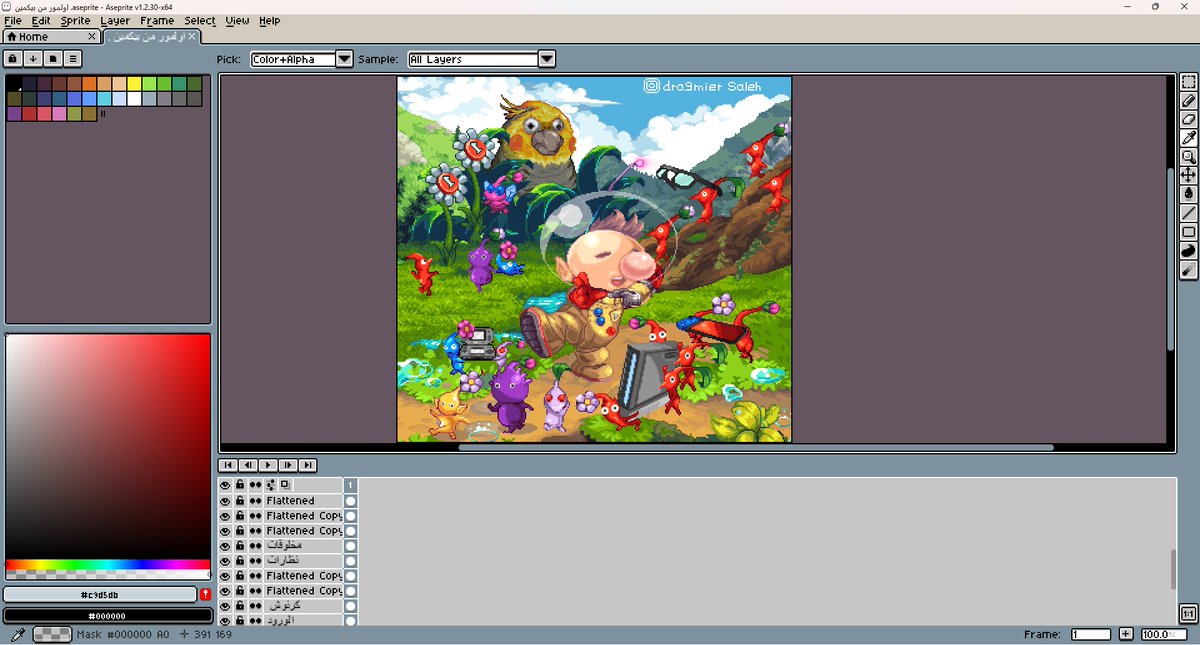The image size is (1200, 645).
Task: Hide the مخلوقات layer
Action: coord(225,546)
